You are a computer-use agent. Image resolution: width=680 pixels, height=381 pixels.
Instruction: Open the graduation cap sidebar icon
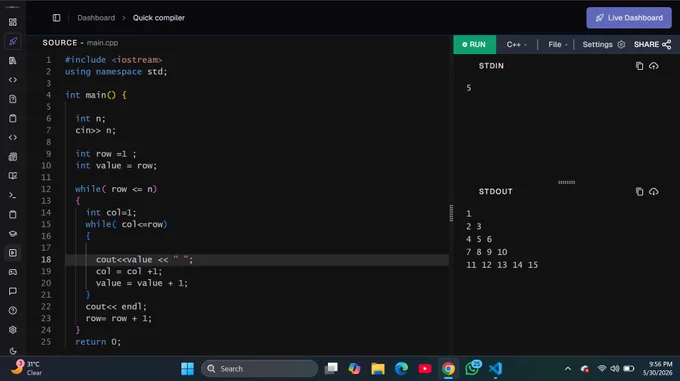(x=13, y=234)
